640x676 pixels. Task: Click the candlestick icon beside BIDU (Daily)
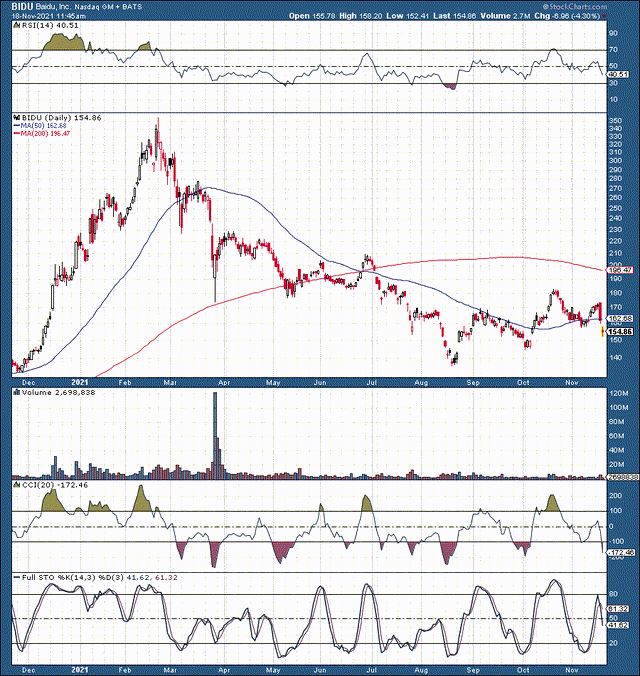coord(17,118)
